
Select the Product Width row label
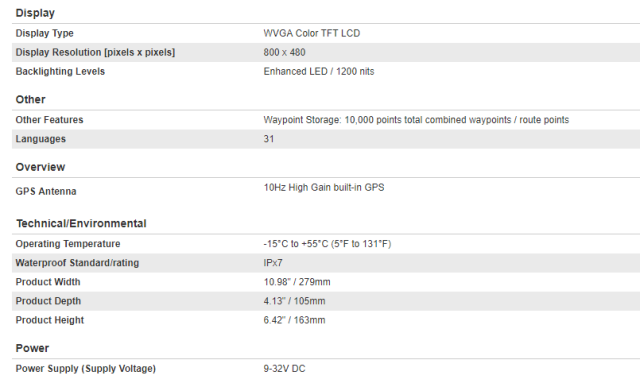point(48,282)
